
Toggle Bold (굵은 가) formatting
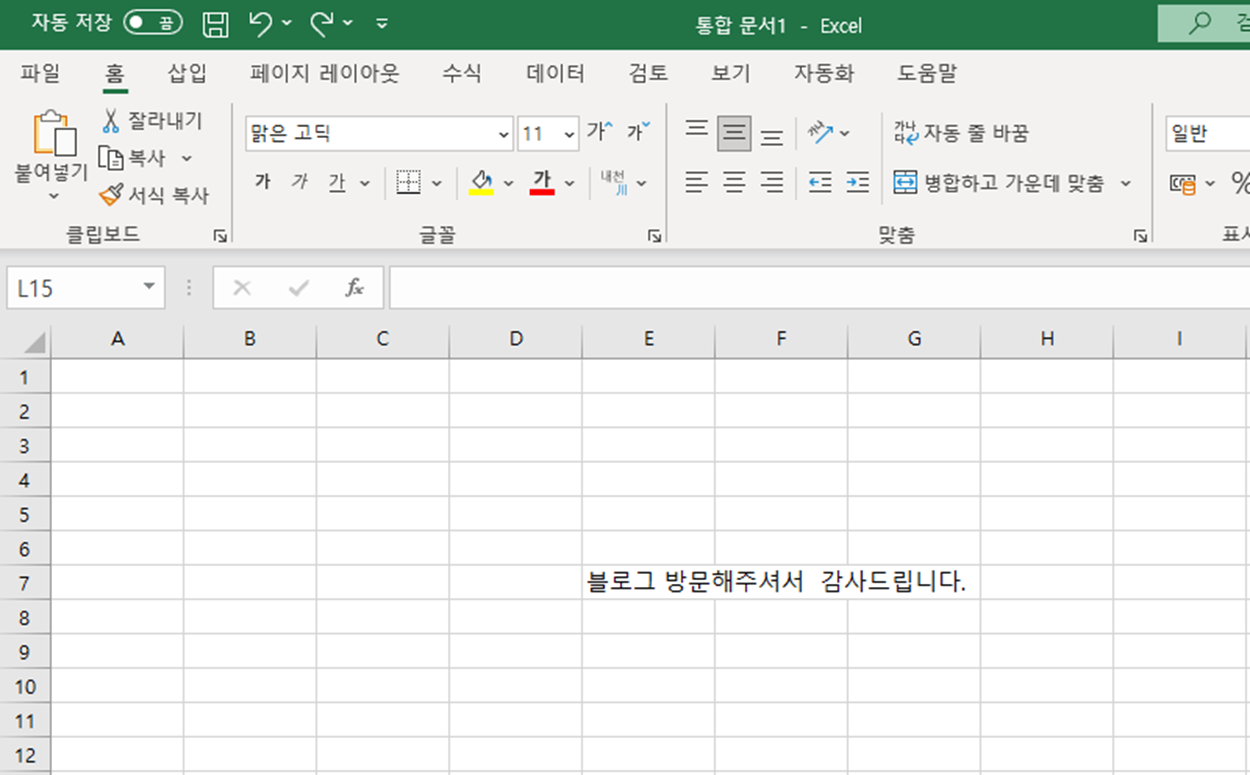click(x=263, y=182)
